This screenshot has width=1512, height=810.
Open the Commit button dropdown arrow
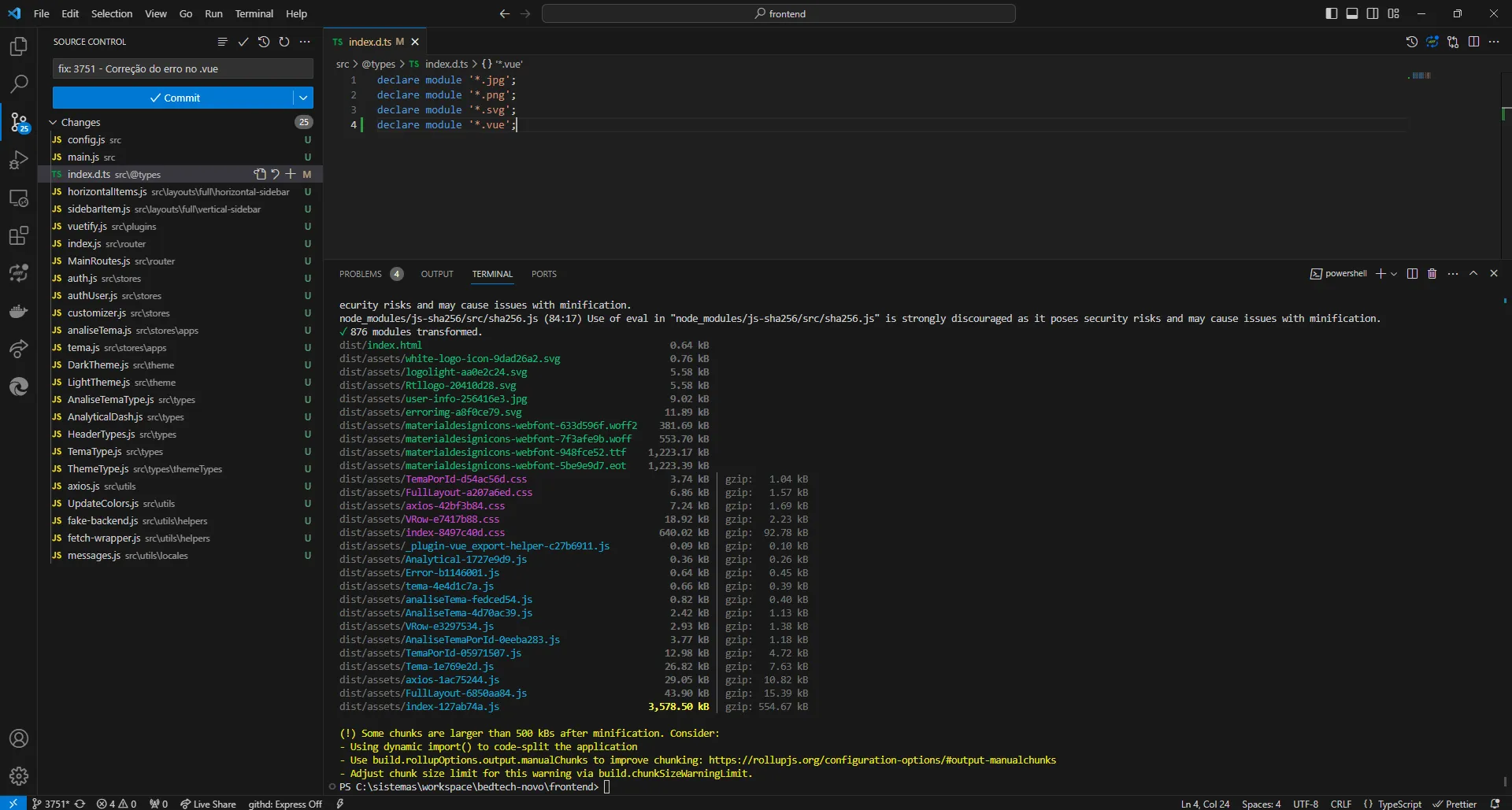(x=303, y=98)
